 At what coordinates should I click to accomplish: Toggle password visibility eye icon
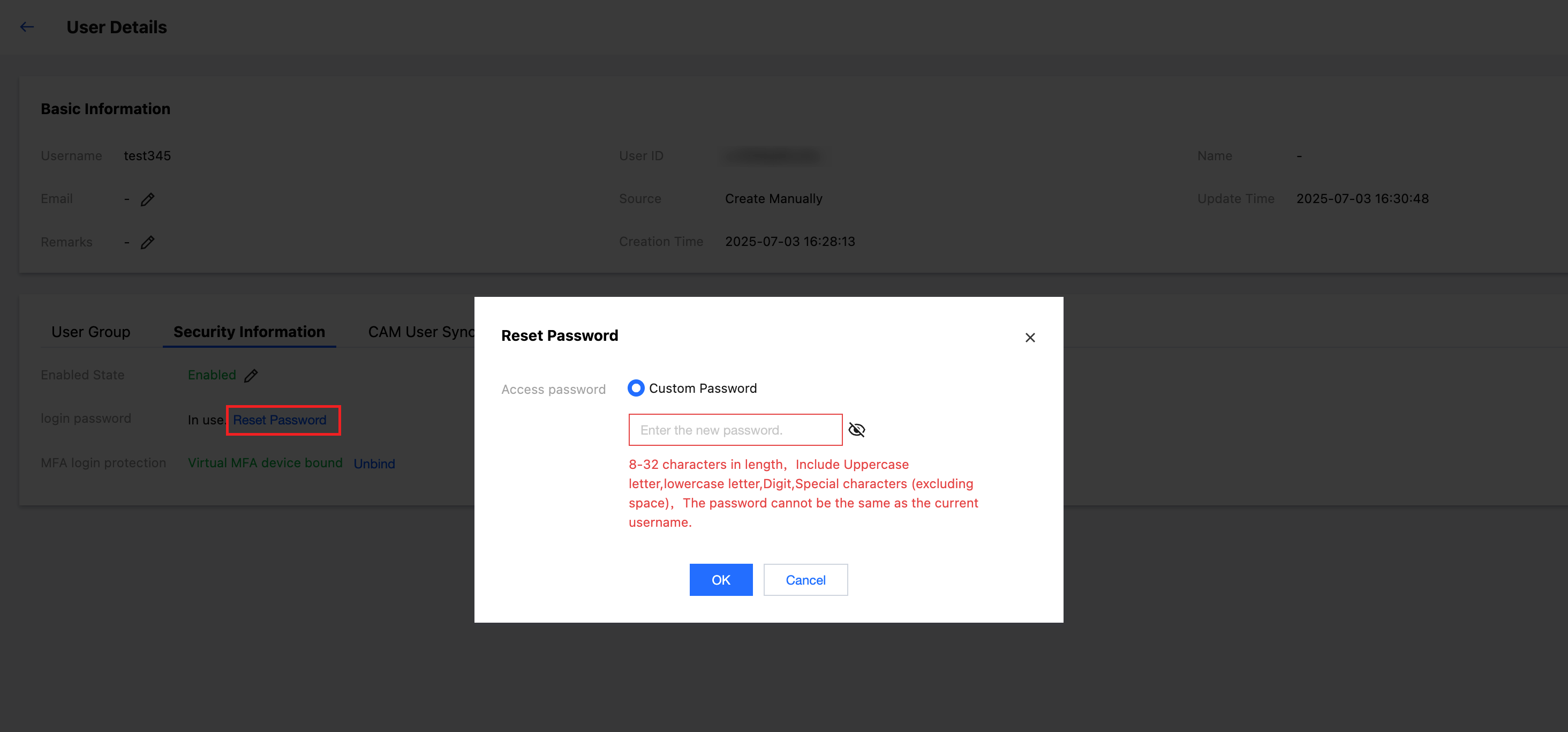(856, 430)
